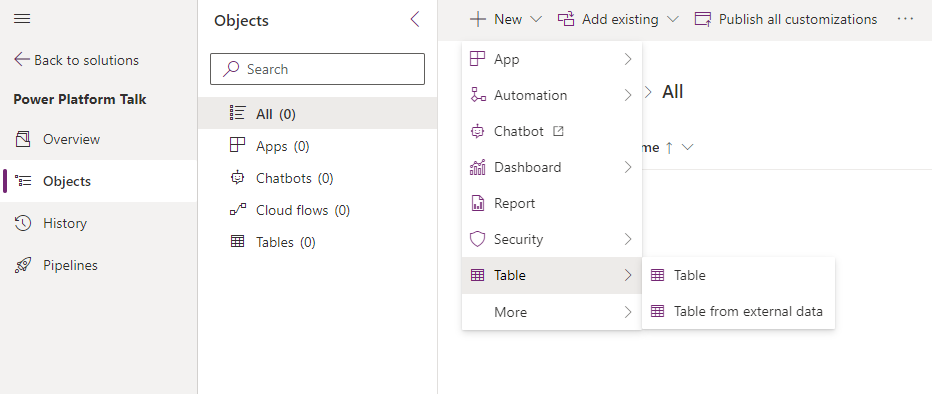932x394 pixels.
Task: Click the Report icon in New menu
Action: 477,203
